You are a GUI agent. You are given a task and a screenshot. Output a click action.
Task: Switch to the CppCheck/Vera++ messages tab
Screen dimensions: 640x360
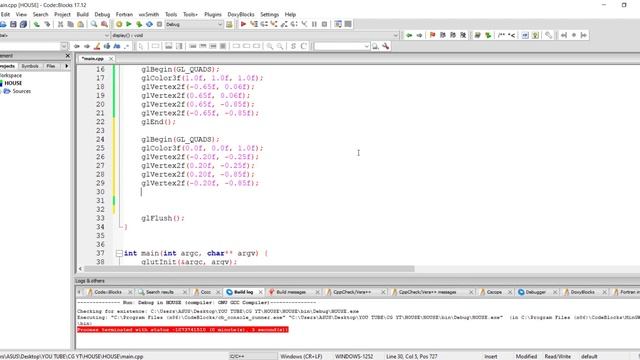pyautogui.click(x=427, y=292)
